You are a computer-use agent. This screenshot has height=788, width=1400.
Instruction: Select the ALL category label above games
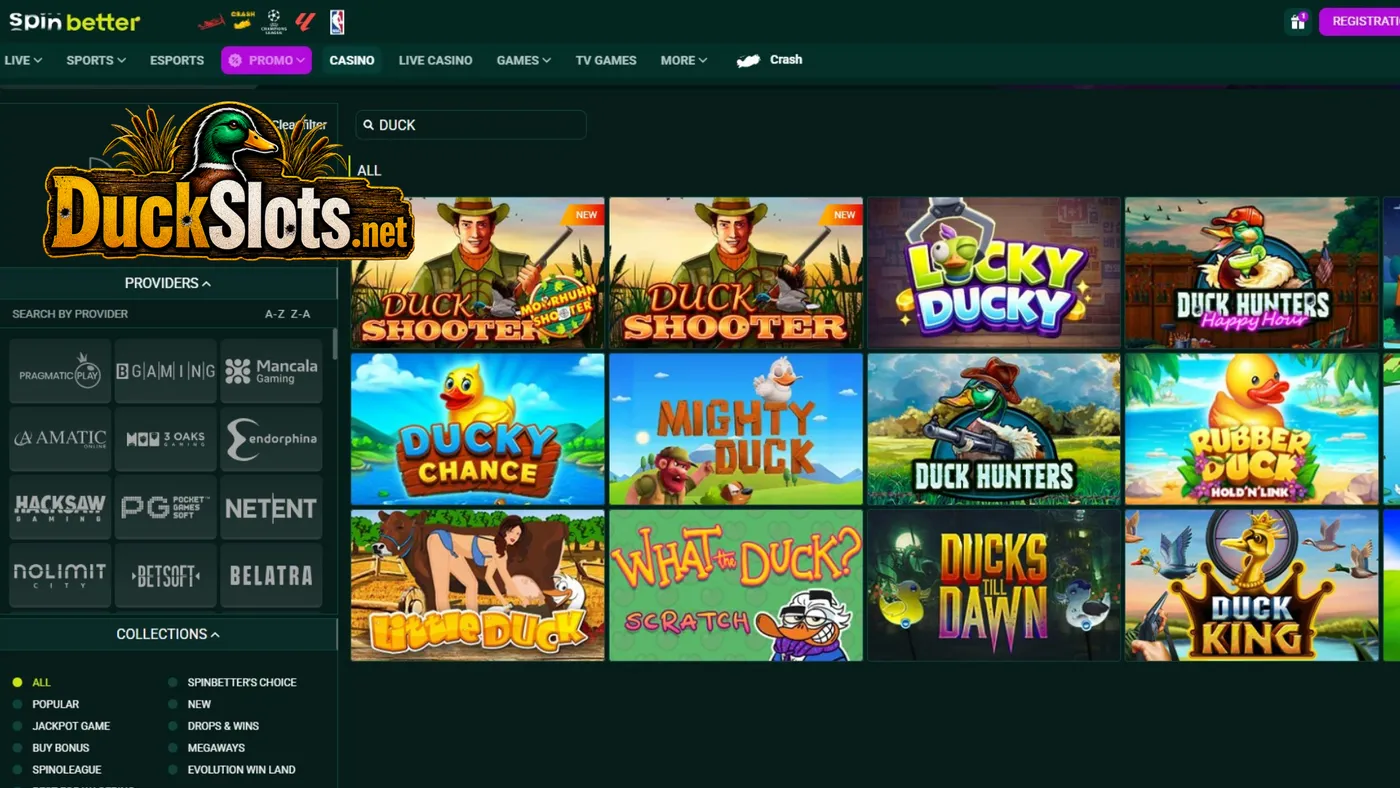369,170
